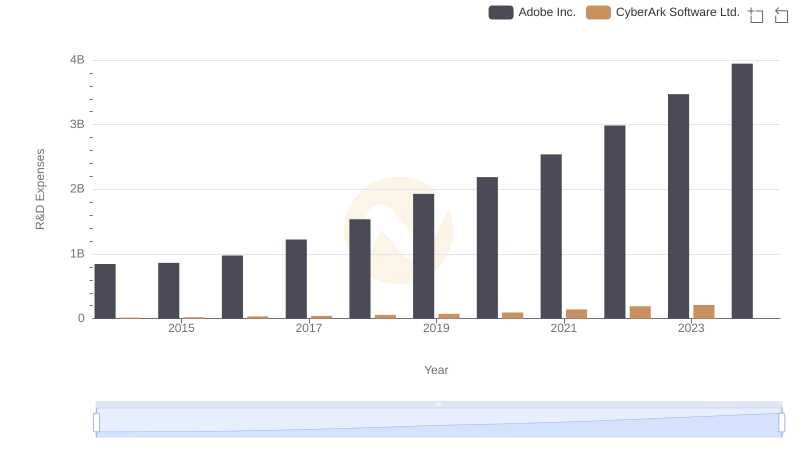Click the middle of the range slider track
The image size is (800, 461).
coord(439,423)
